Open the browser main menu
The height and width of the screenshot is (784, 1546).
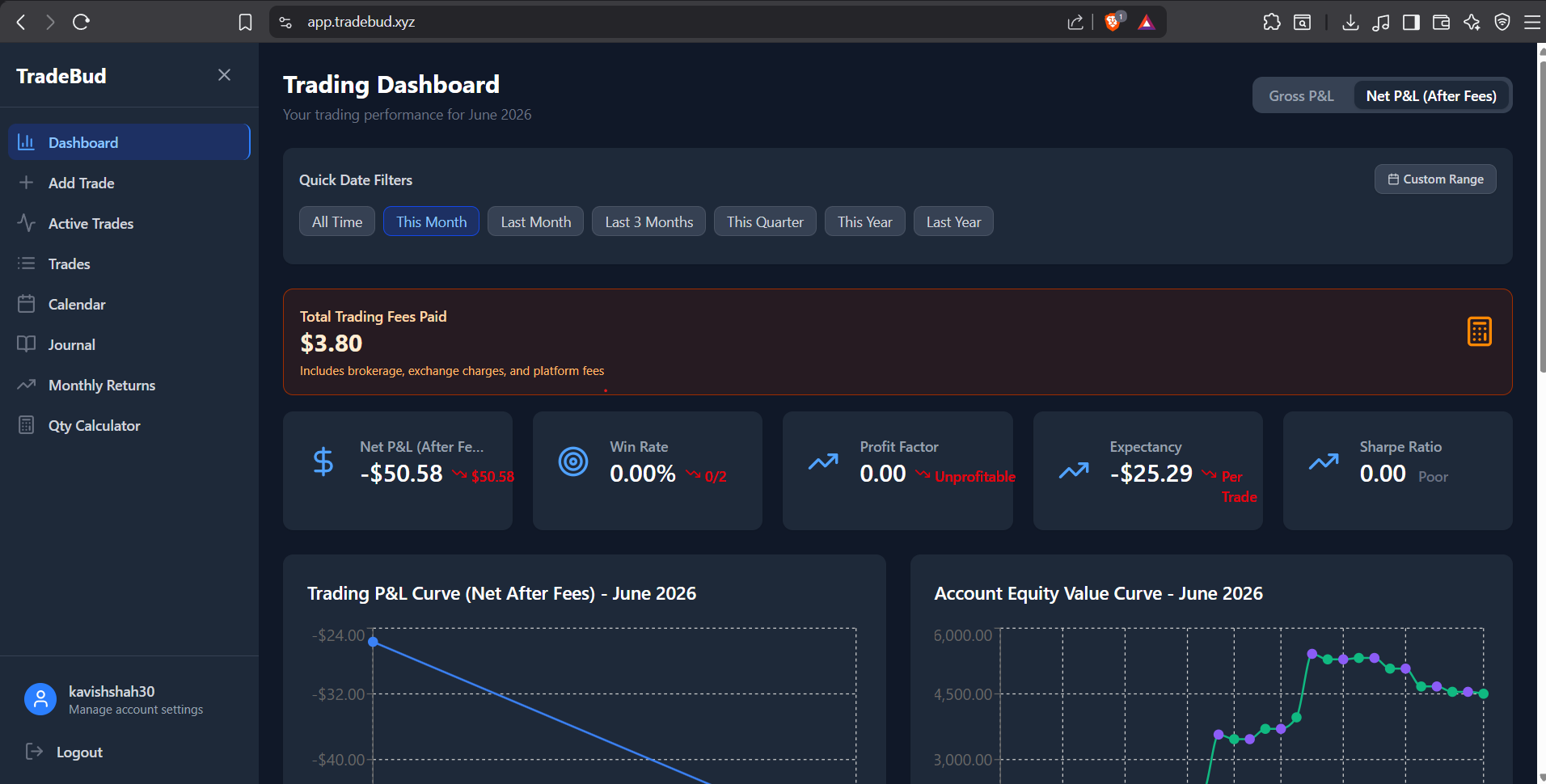(1532, 22)
